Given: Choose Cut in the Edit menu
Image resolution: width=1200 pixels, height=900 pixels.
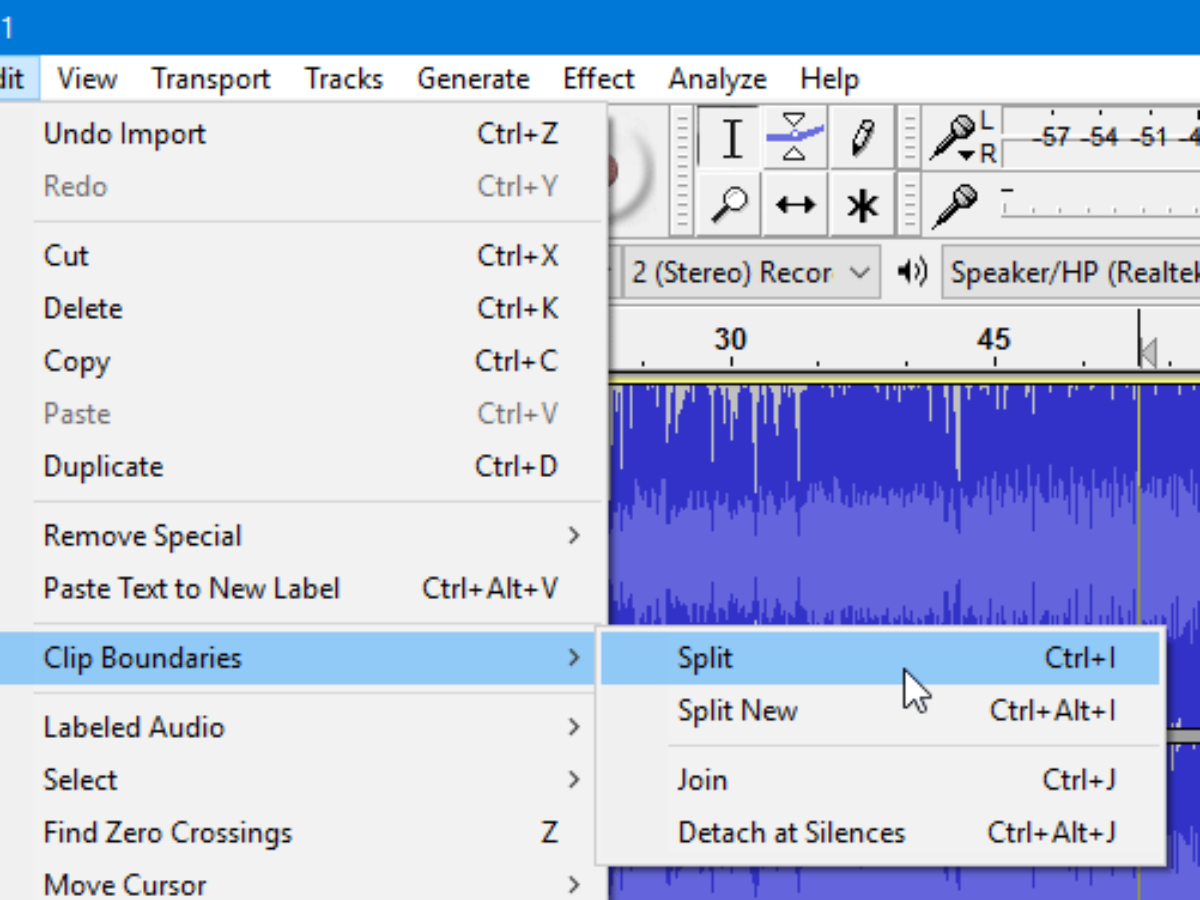Looking at the screenshot, I should coord(303,256).
